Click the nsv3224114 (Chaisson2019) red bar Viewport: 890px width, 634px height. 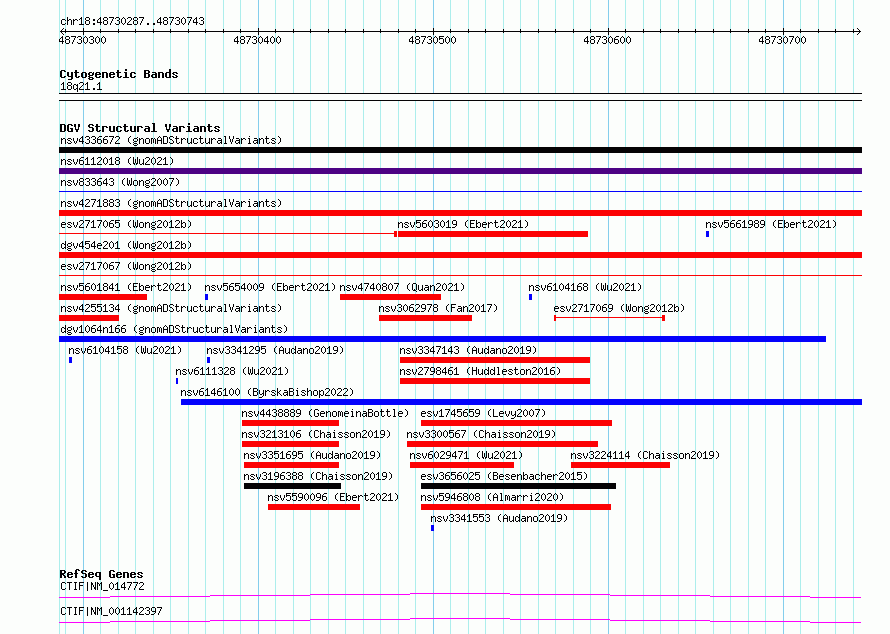point(620,465)
